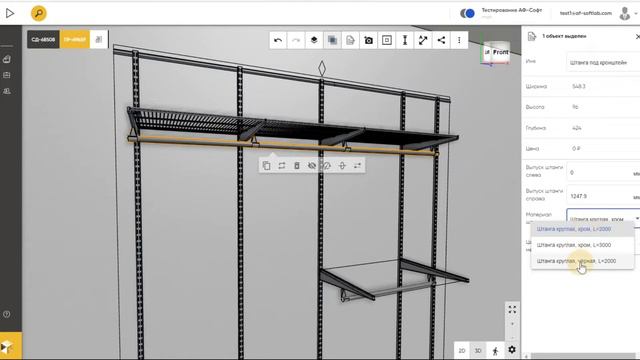
Task: Select round rod chrome L=3000 option
Action: tap(582, 245)
